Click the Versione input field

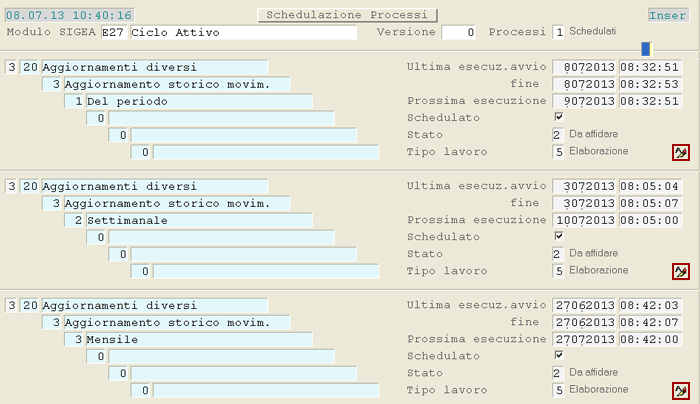458,32
